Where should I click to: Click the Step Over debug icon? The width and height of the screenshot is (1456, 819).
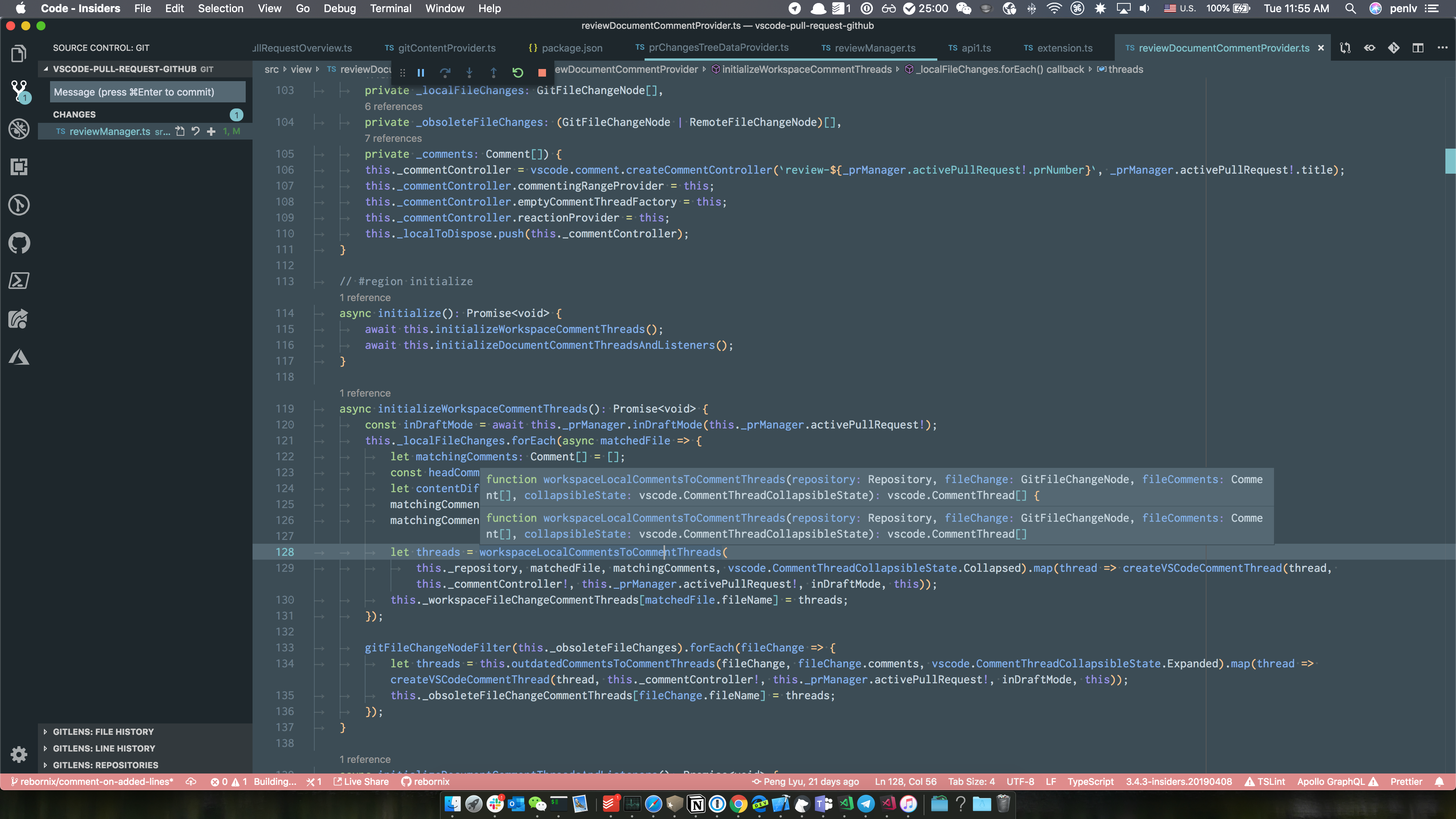(446, 72)
